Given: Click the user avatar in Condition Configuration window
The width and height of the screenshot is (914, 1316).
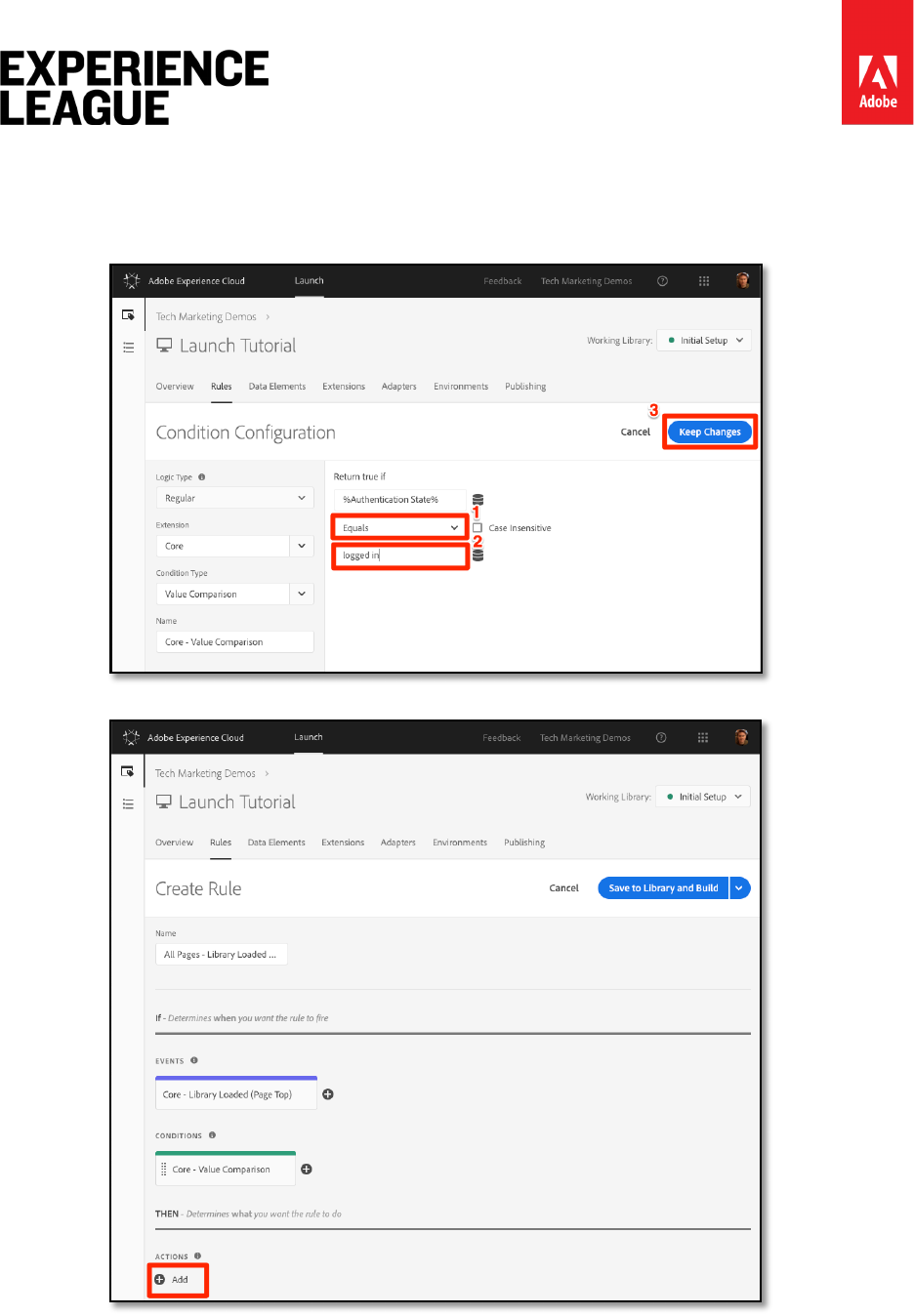Looking at the screenshot, I should tap(743, 281).
